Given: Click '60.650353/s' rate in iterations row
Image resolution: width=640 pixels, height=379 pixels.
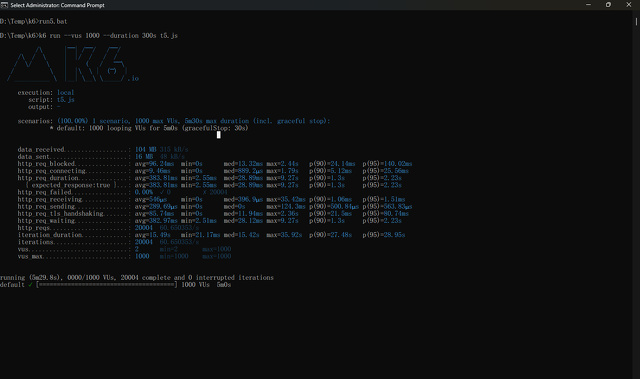Looking at the screenshot, I should (x=179, y=242).
